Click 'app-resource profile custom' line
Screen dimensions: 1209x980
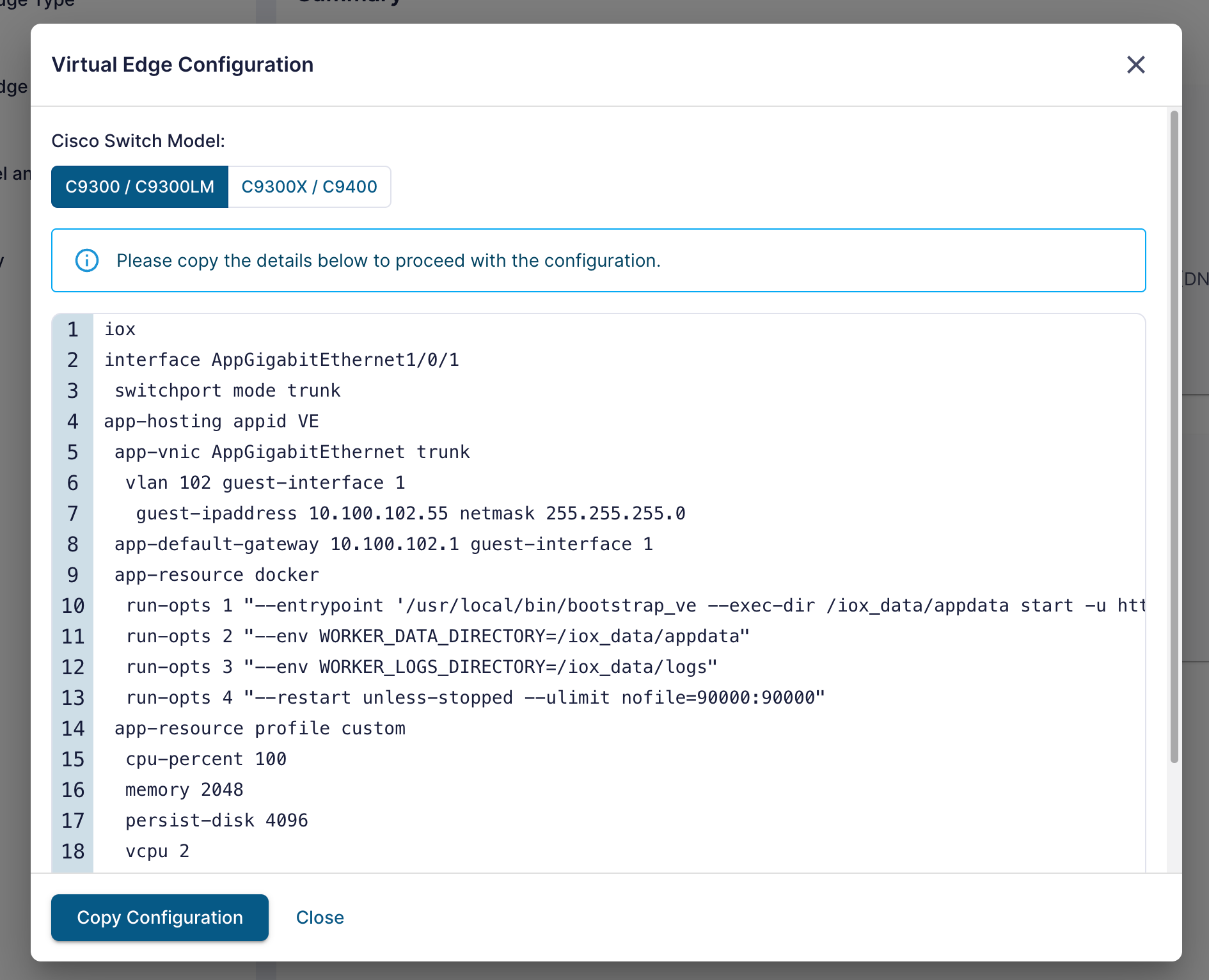260,729
